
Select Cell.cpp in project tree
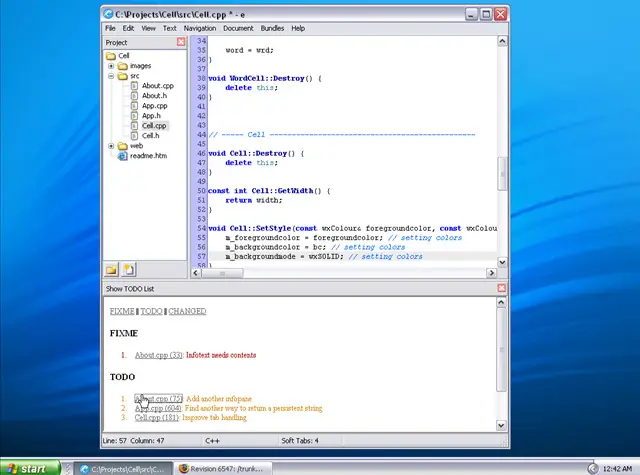pyautogui.click(x=154, y=126)
